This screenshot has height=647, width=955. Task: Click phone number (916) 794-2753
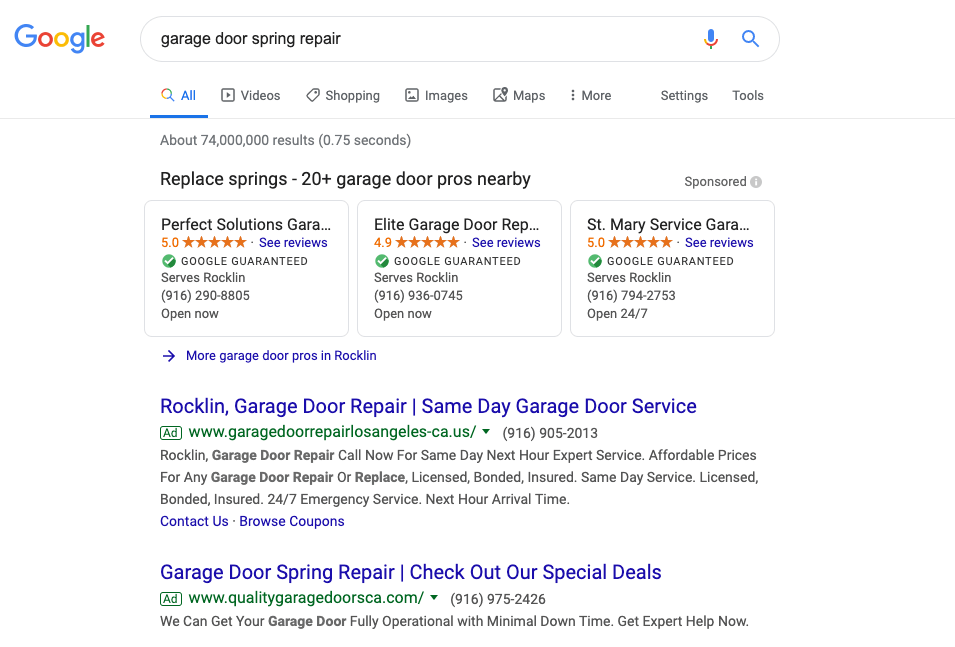coord(632,295)
